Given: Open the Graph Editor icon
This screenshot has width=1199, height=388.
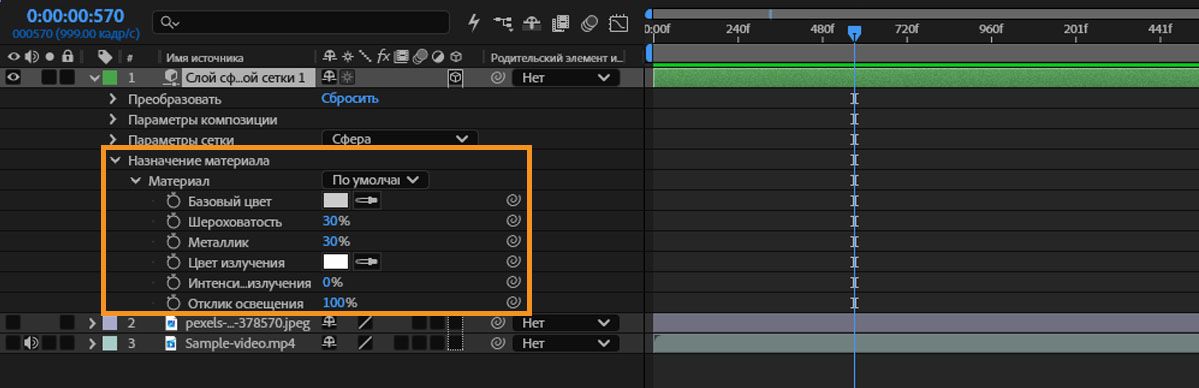Looking at the screenshot, I should point(618,24).
